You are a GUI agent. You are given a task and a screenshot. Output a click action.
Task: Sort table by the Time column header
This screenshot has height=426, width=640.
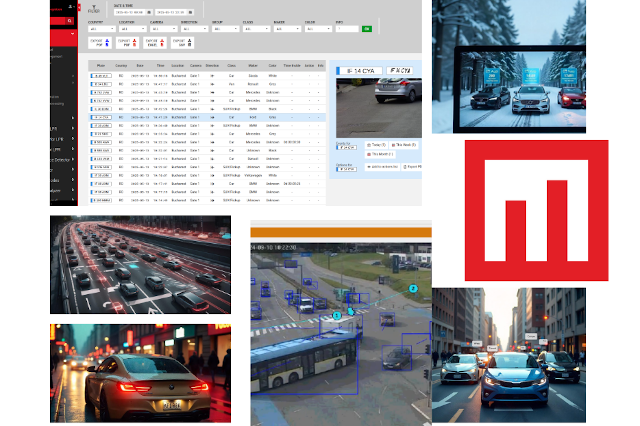click(160, 66)
